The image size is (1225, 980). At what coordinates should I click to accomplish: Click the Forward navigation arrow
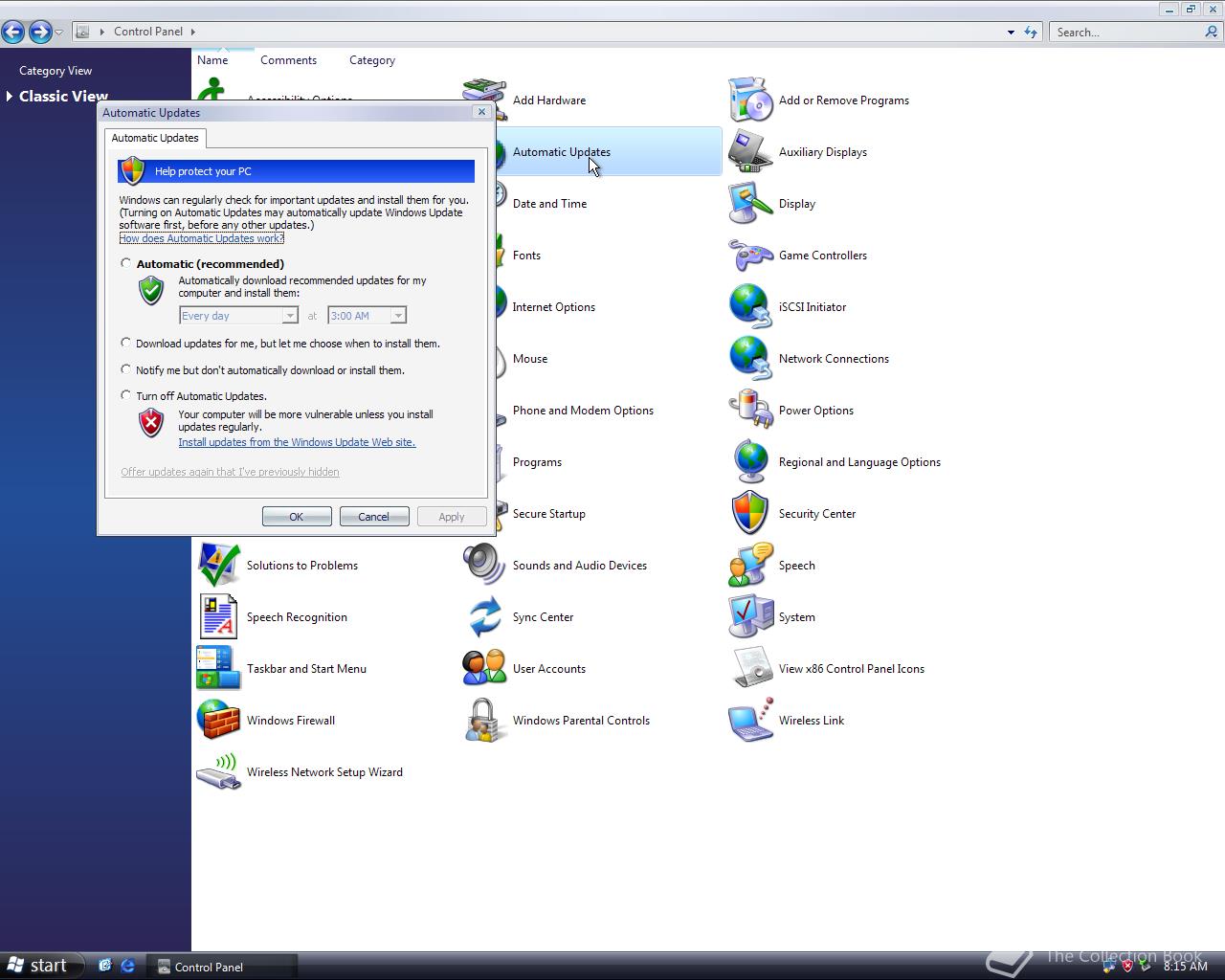(x=39, y=32)
